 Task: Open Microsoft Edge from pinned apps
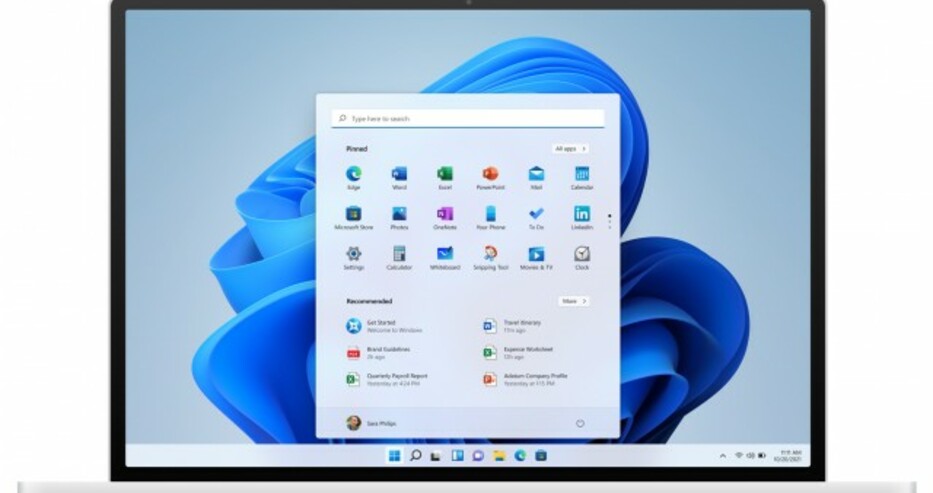353,175
